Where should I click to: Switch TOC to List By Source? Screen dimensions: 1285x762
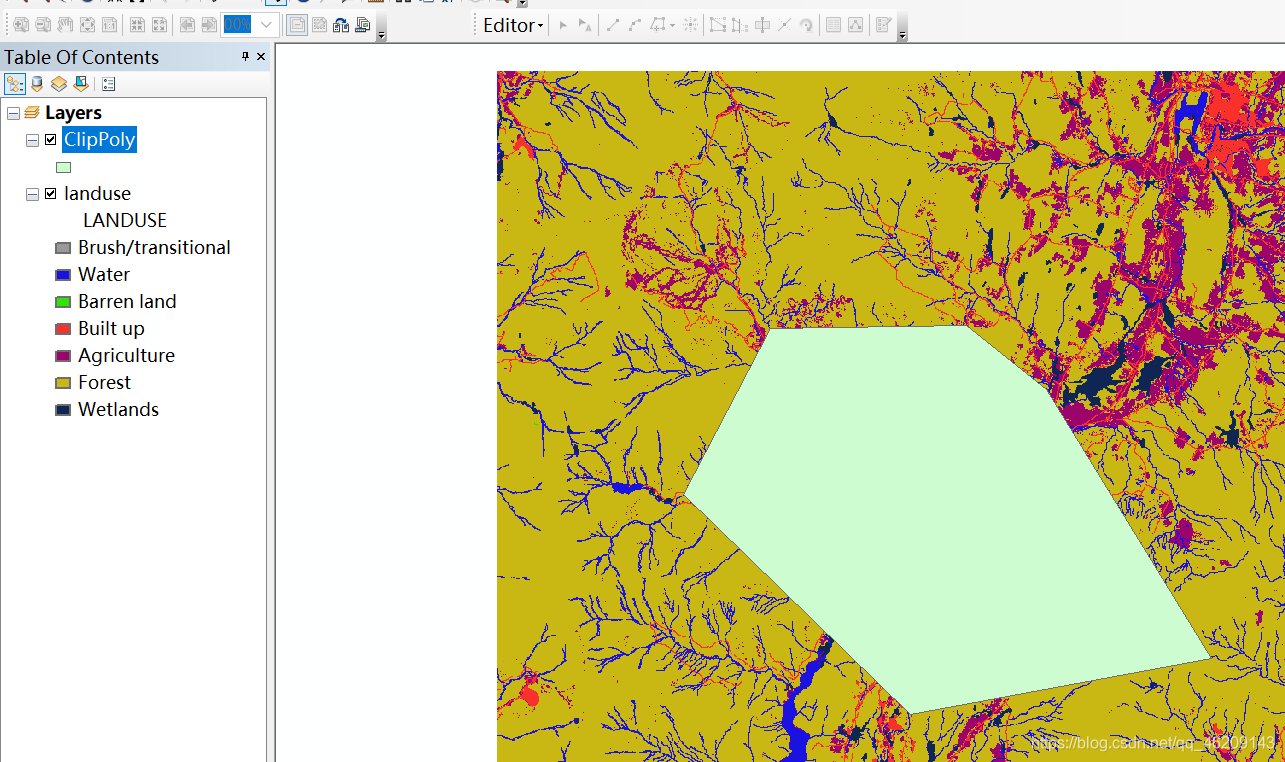click(x=38, y=84)
